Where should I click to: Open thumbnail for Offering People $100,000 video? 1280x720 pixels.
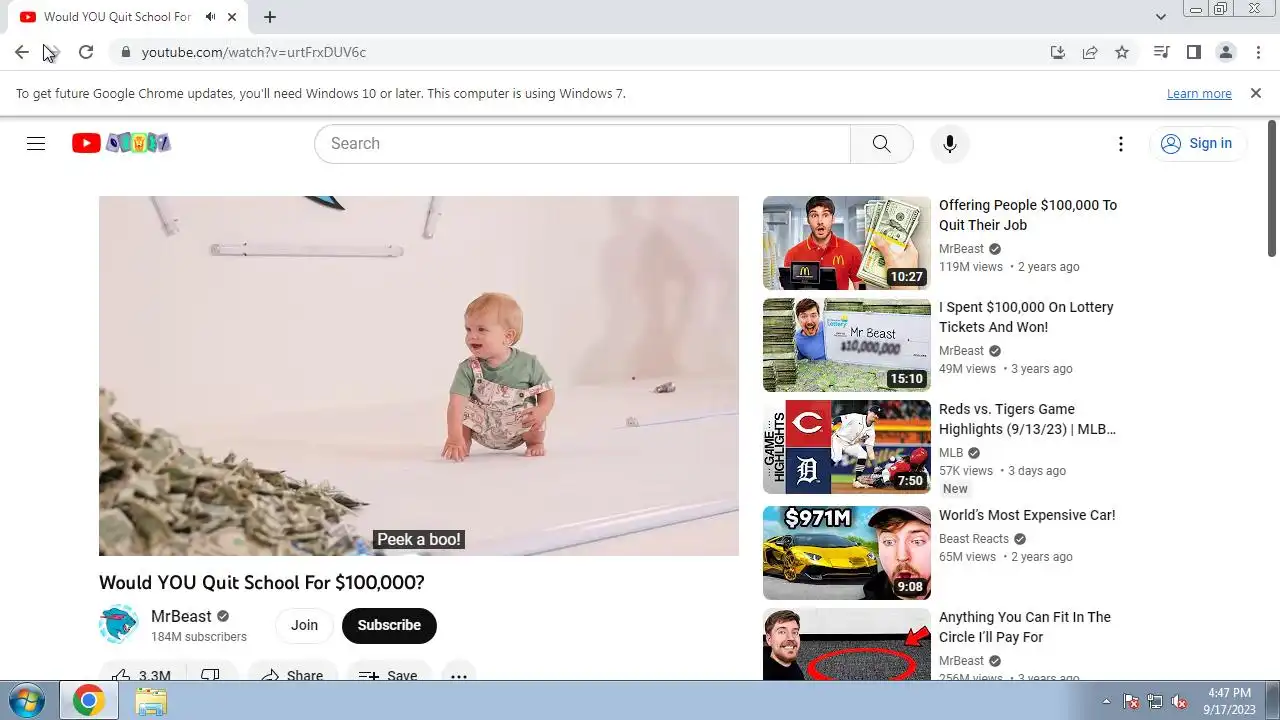(x=847, y=243)
